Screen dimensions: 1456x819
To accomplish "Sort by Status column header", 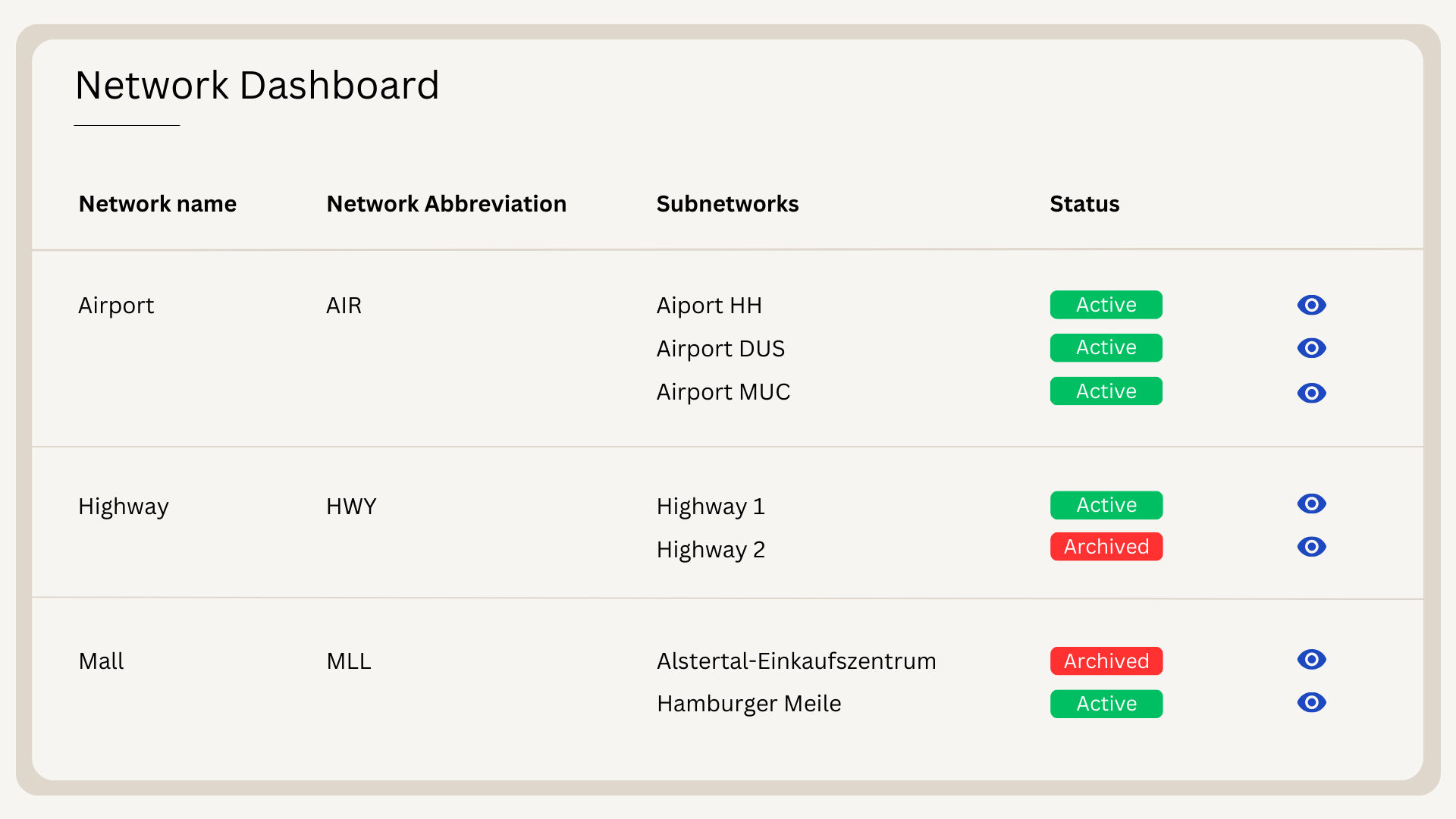I will point(1084,204).
